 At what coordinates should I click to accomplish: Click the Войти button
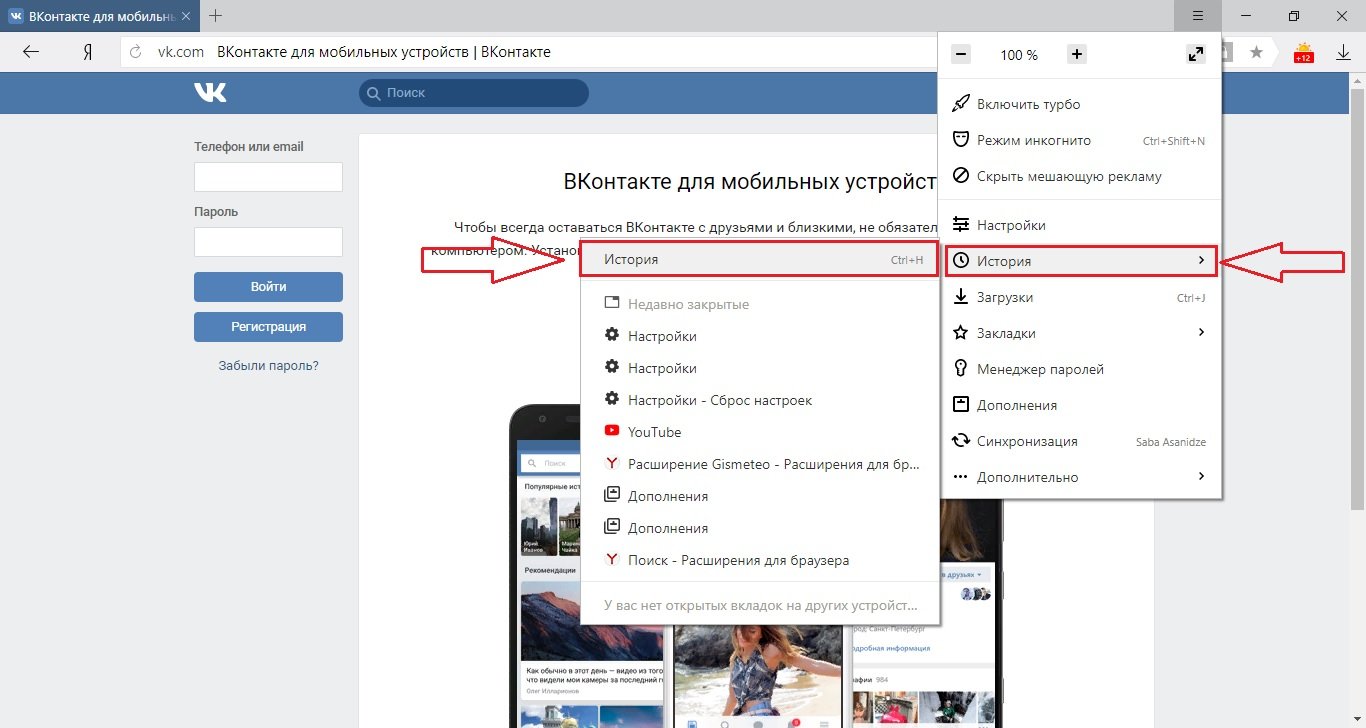[268, 287]
